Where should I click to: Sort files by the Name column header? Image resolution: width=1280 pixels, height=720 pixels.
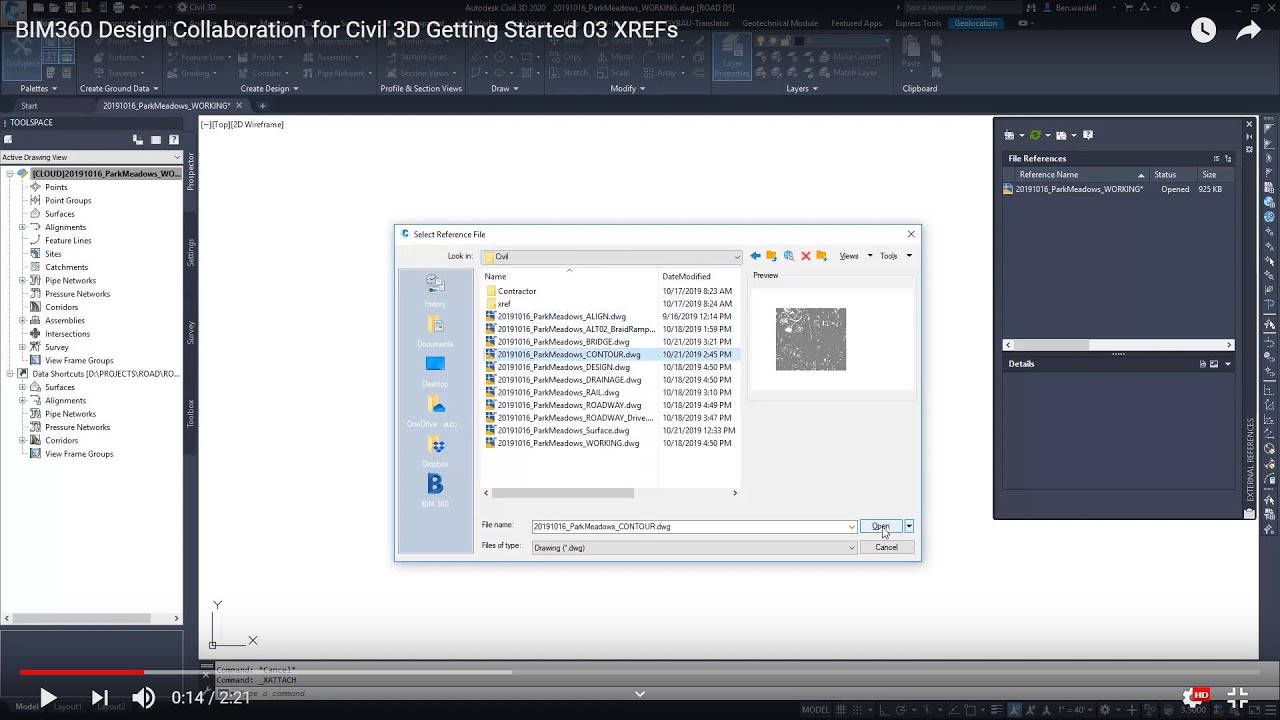tap(570, 276)
